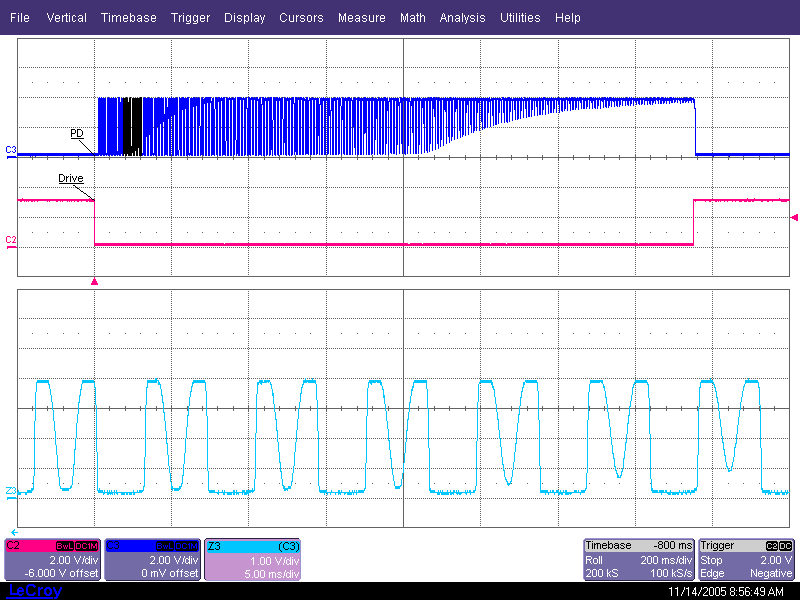Click the Roll mode label
This screenshot has height=600, width=800.
click(594, 560)
